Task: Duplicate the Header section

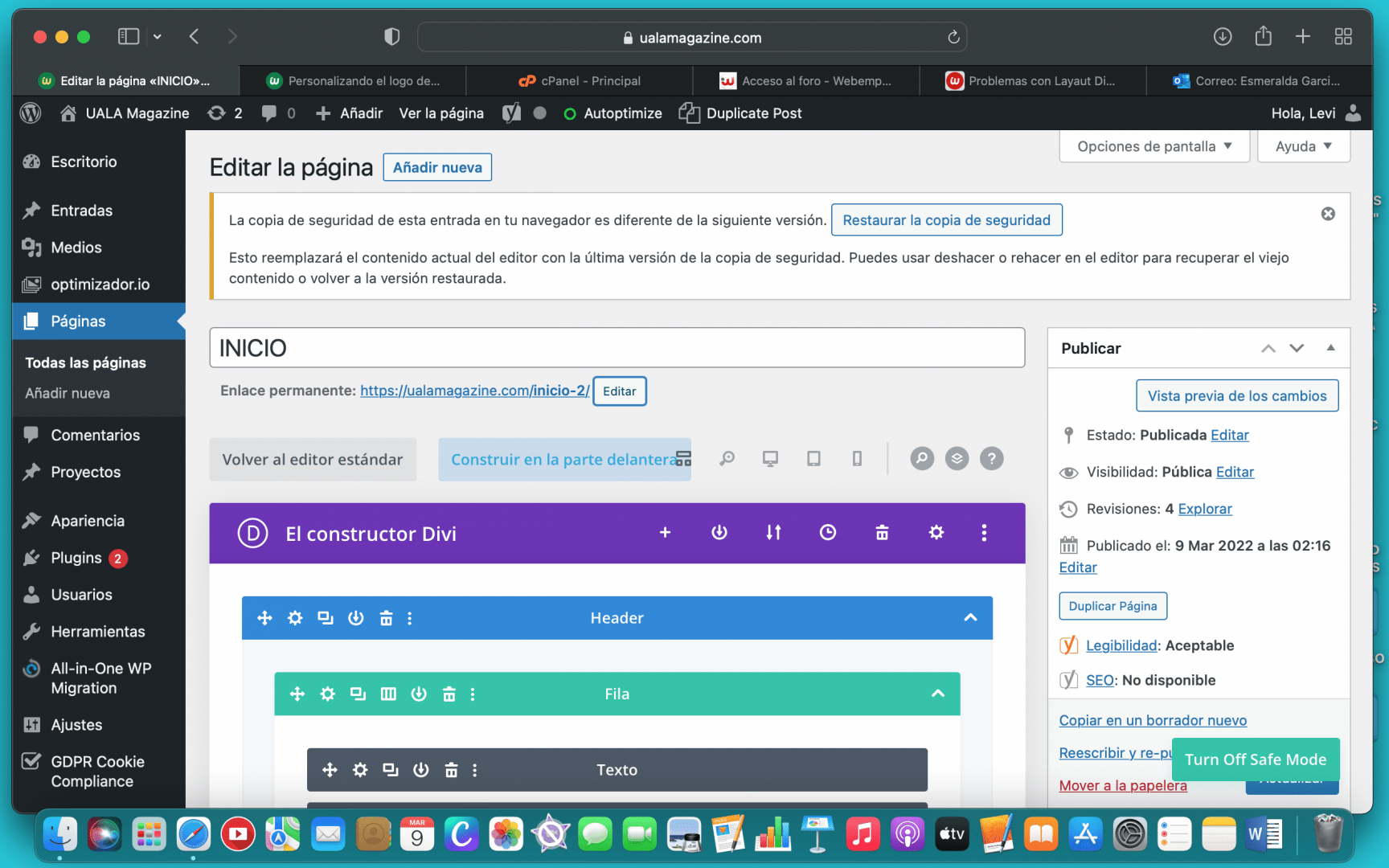Action: 326,618
